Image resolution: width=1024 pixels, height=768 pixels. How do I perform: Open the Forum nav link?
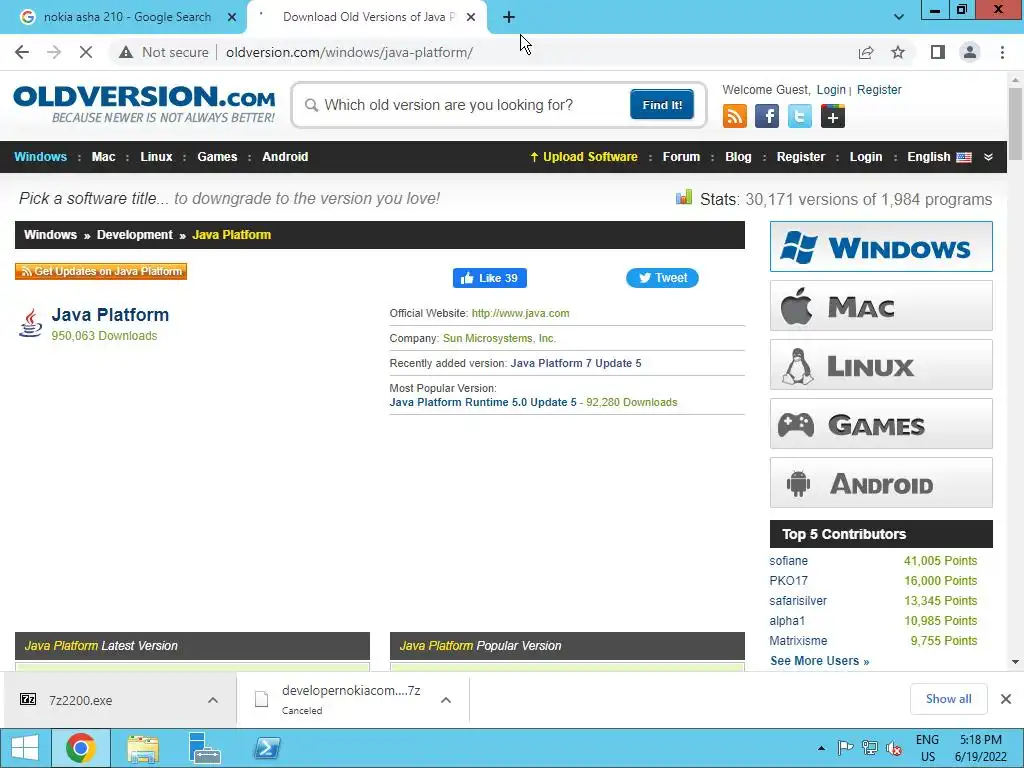(x=681, y=157)
